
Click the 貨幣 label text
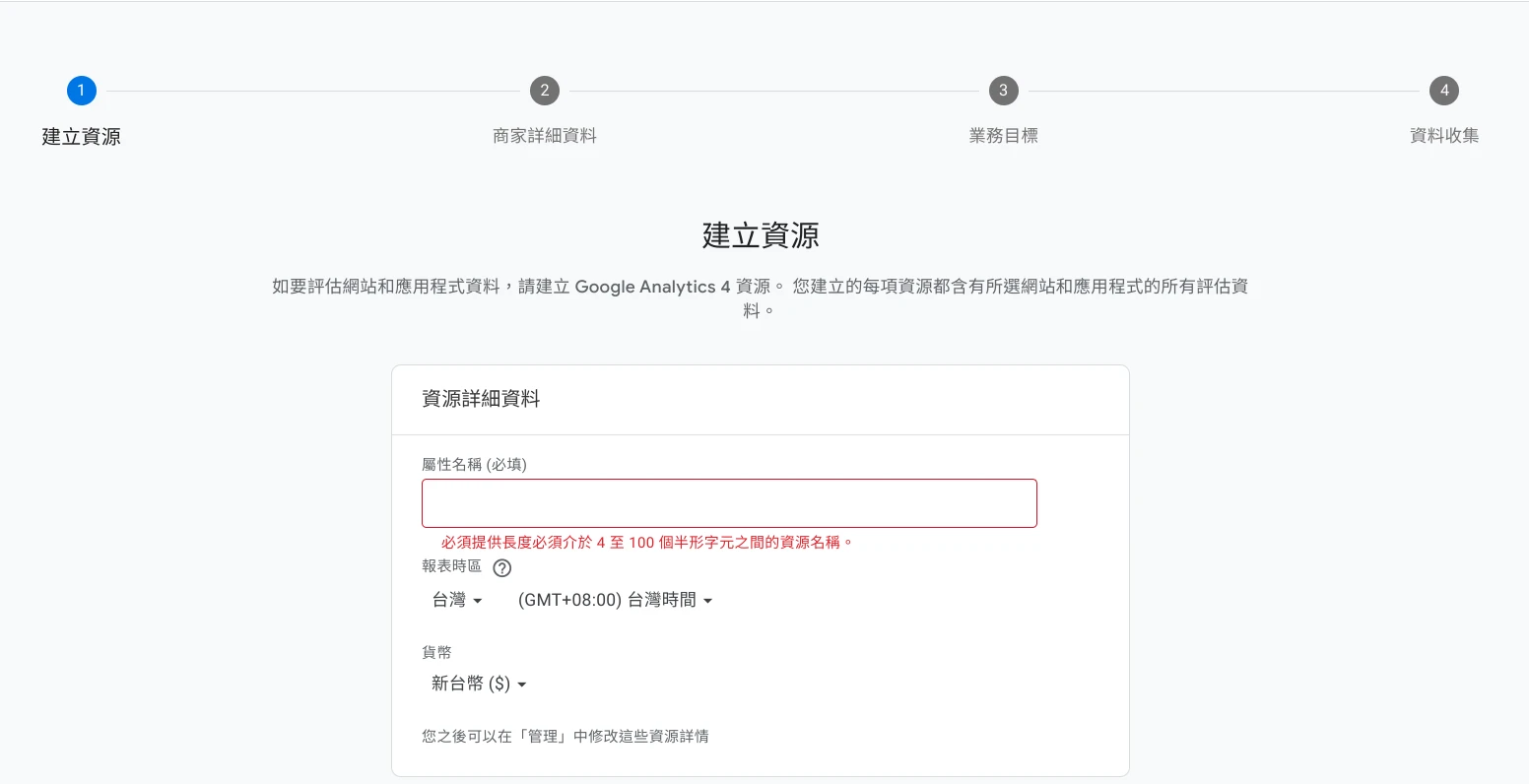click(436, 652)
